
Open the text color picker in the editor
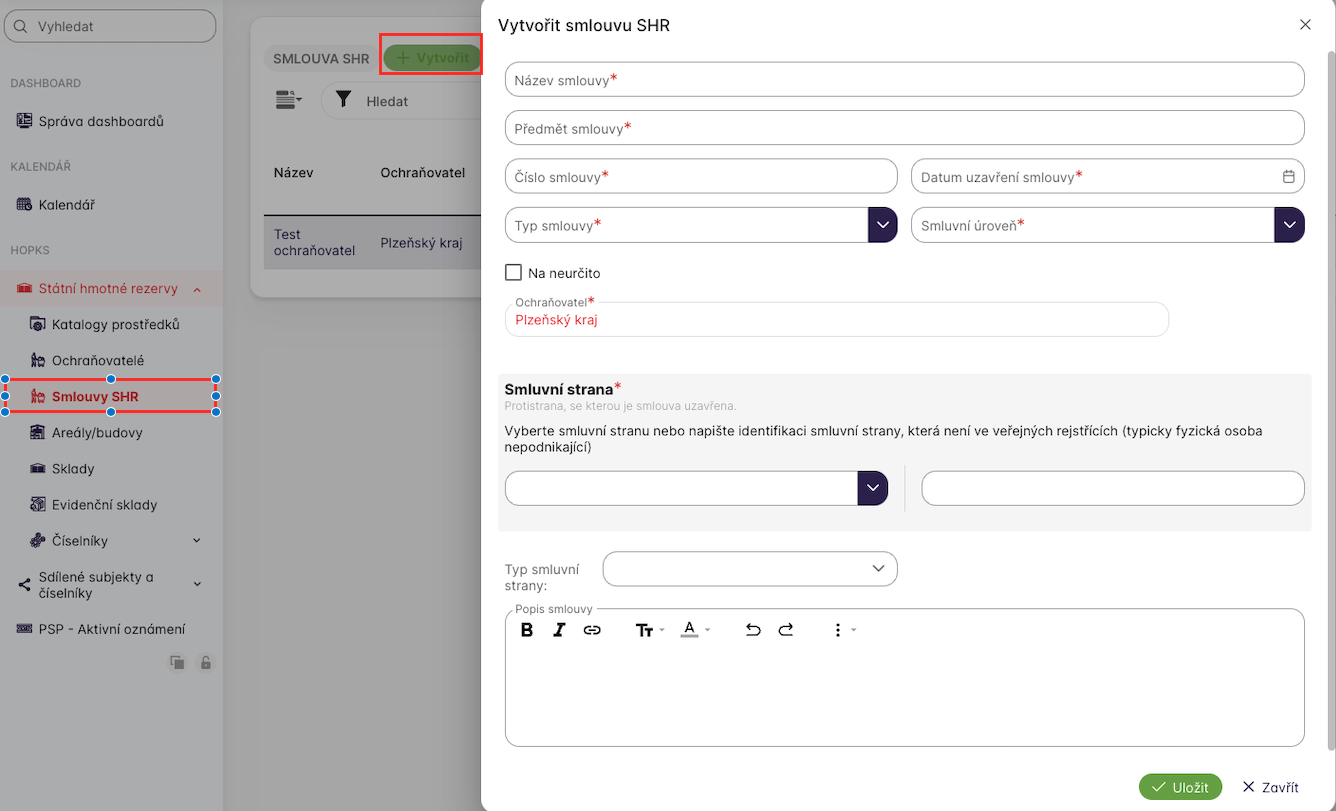[x=694, y=630]
